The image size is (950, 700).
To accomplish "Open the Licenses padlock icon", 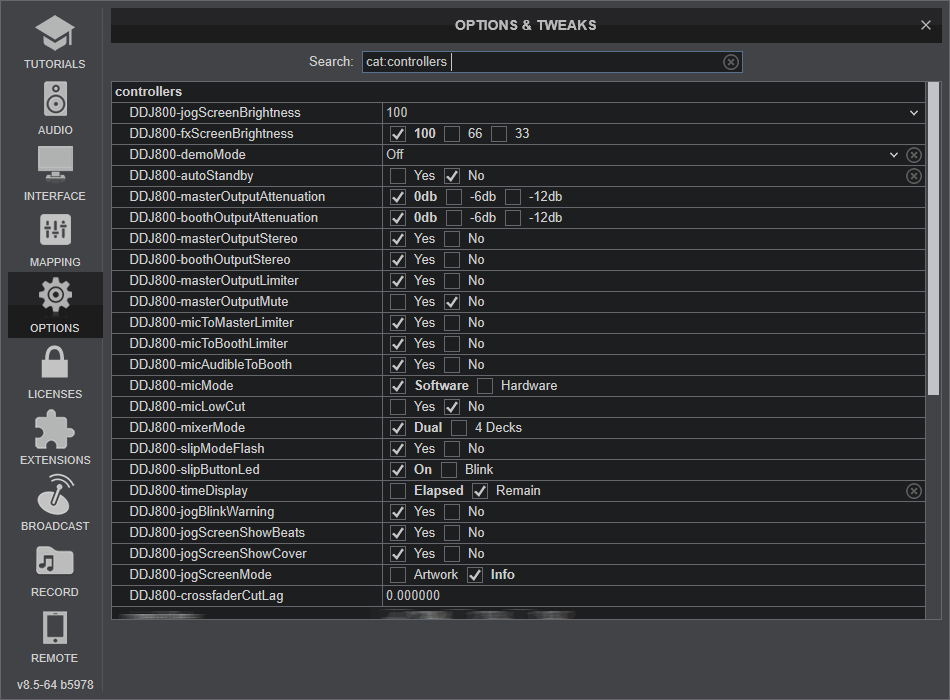I will [x=55, y=363].
